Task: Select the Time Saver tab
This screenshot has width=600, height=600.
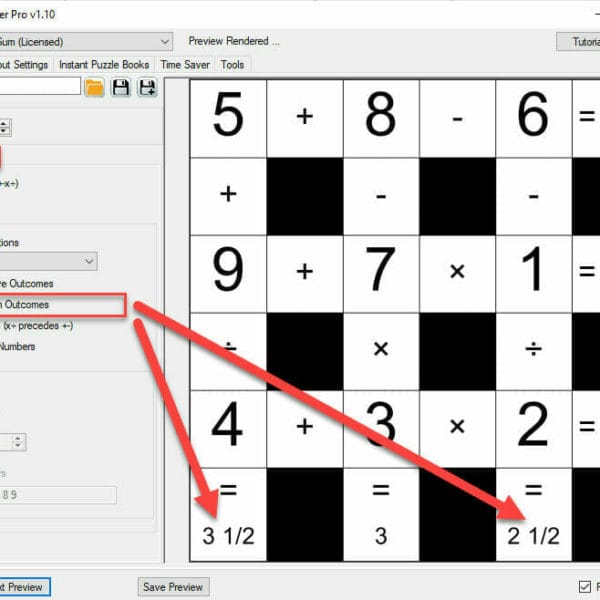Action: pos(185,65)
